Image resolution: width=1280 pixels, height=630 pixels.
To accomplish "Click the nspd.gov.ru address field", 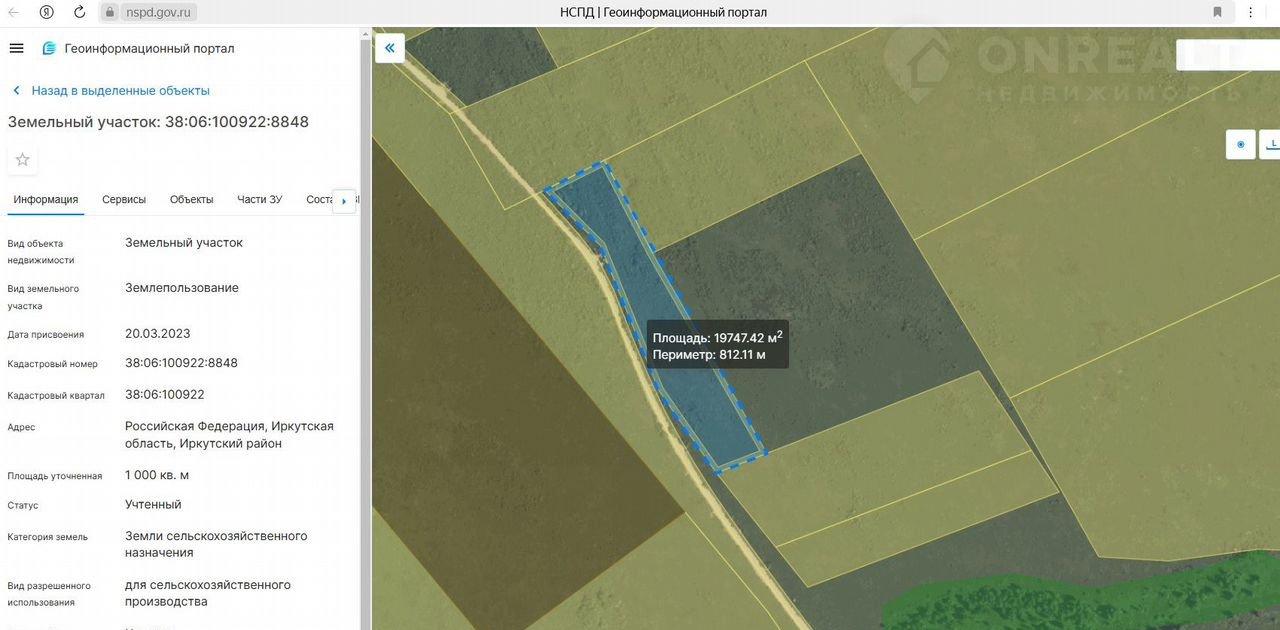I will pos(156,12).
